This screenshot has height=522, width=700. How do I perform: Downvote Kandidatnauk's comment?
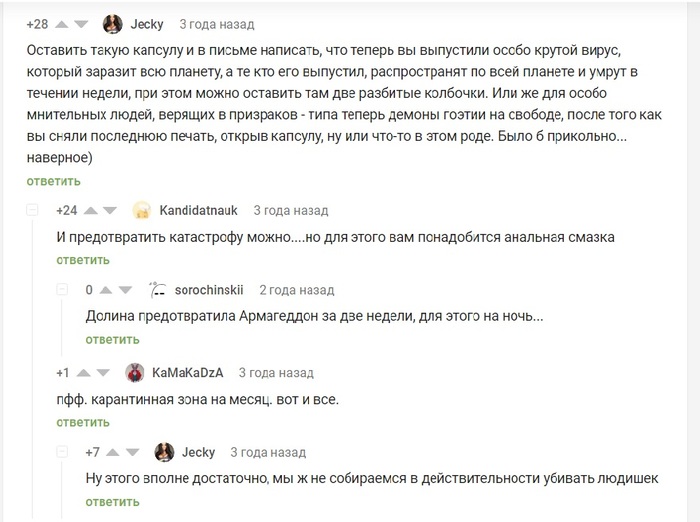point(111,211)
